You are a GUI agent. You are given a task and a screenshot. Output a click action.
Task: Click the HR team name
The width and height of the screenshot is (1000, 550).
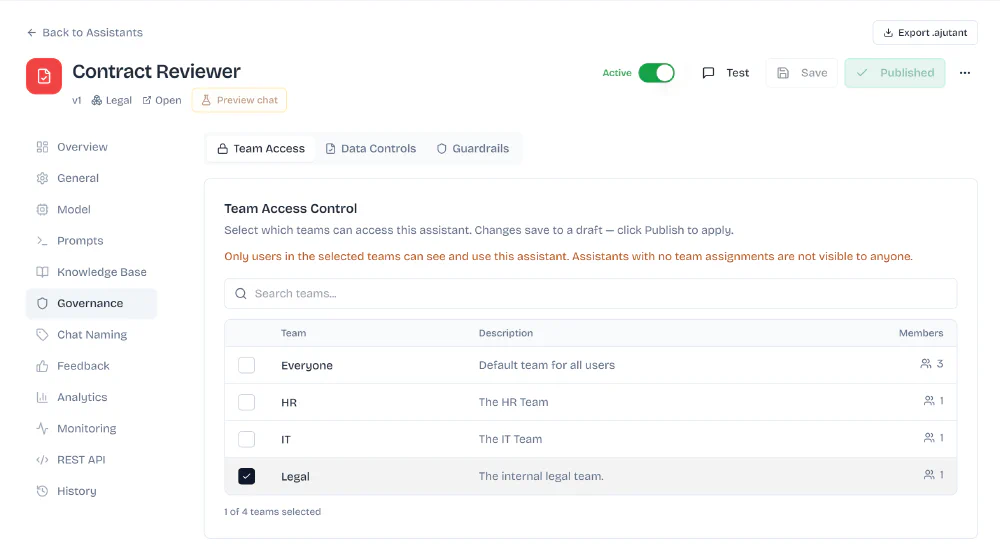pos(289,403)
